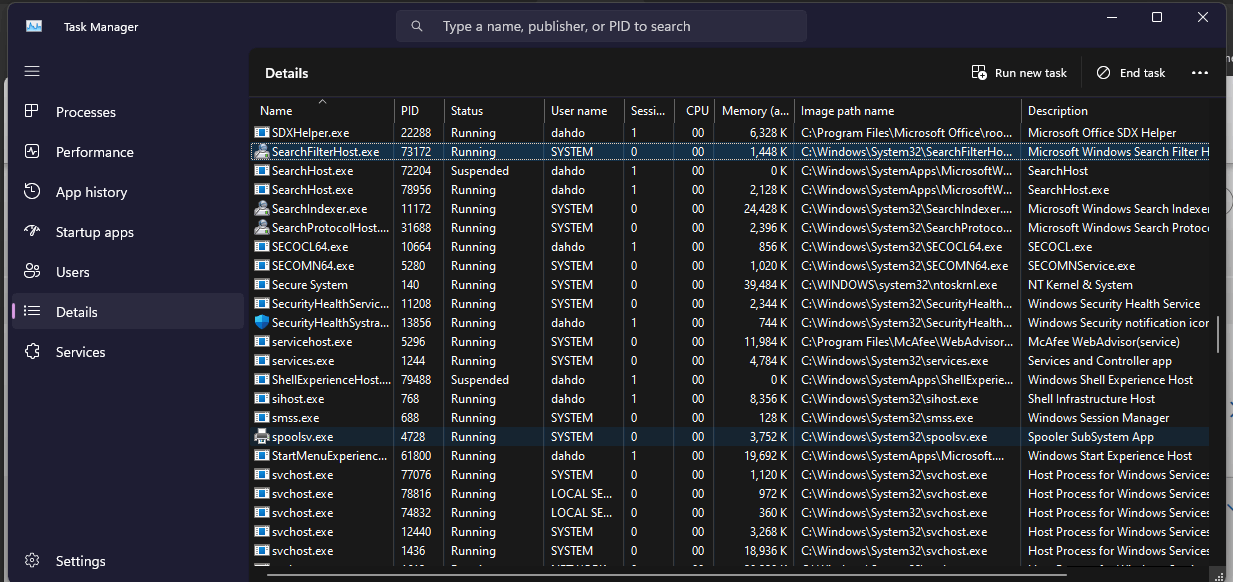Click the SearchProtocolHost process icon

coord(262,228)
